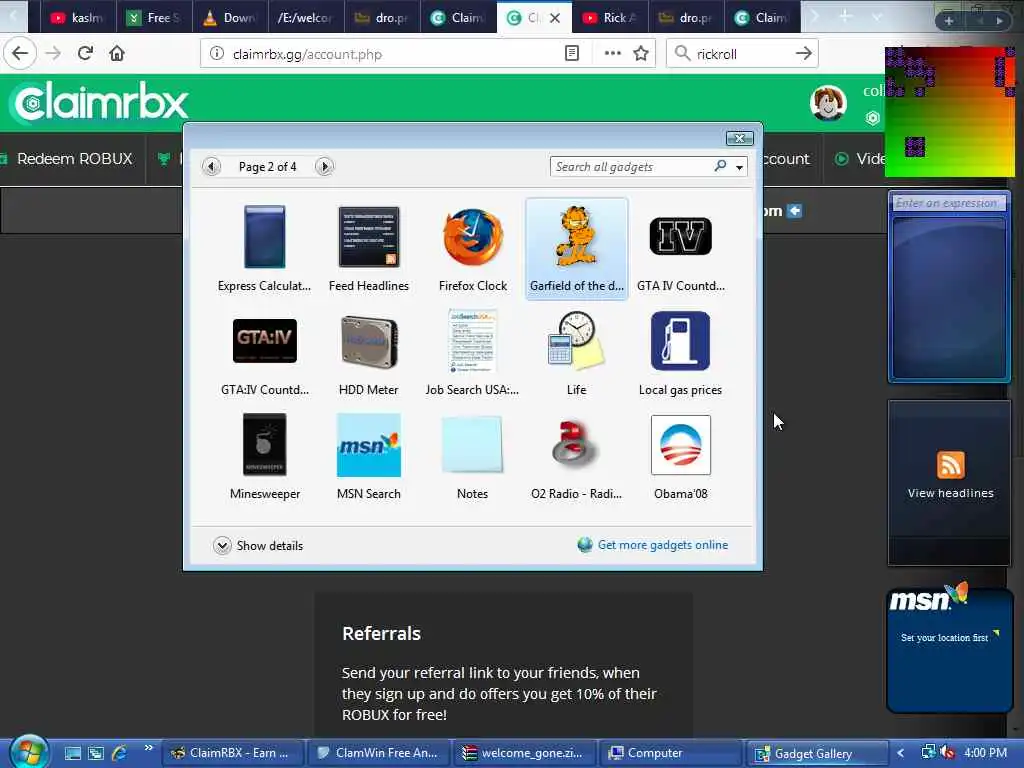
Task: Open the Windows Start button
Action: click(x=27, y=752)
